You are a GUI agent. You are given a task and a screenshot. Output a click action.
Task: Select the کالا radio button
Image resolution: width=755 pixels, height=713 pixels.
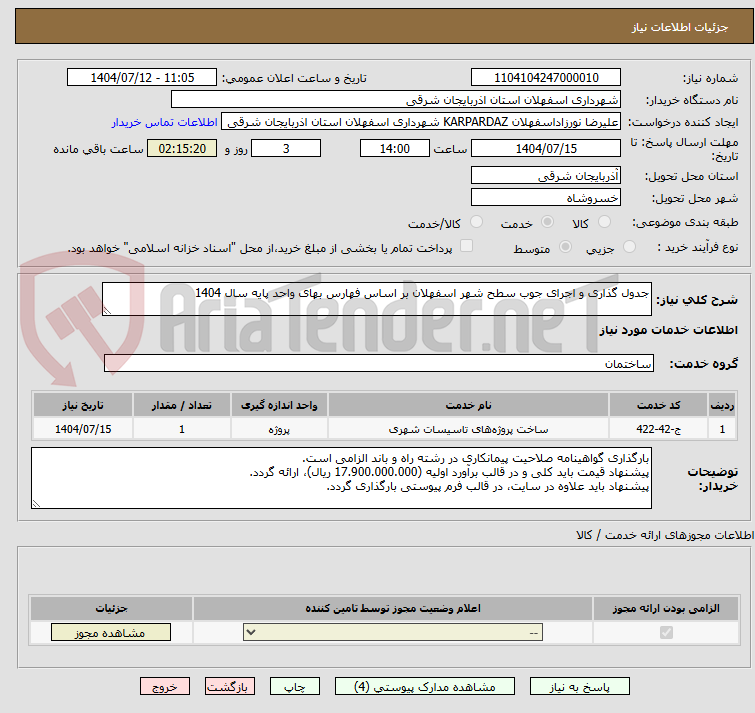[604, 222]
